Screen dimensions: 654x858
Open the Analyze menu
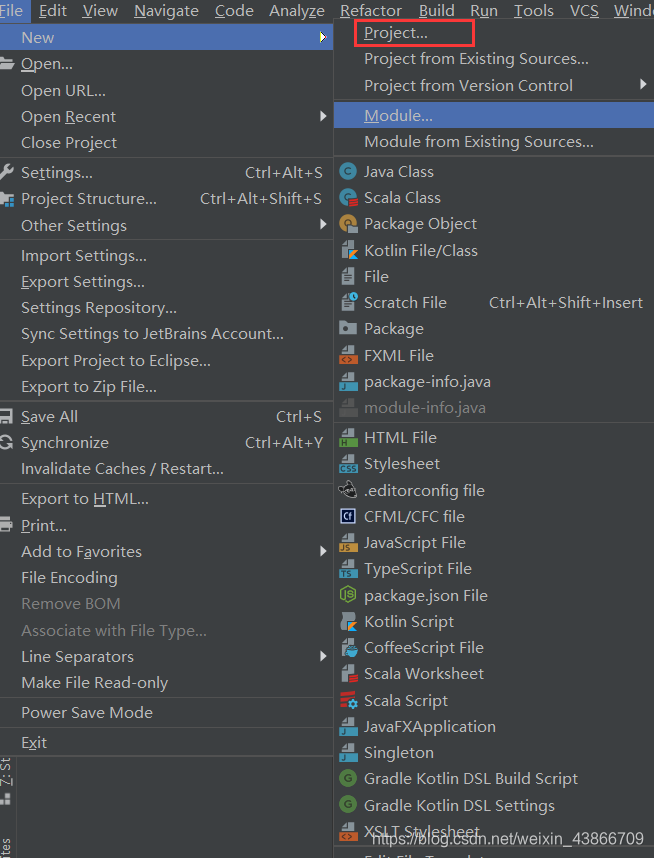click(297, 10)
